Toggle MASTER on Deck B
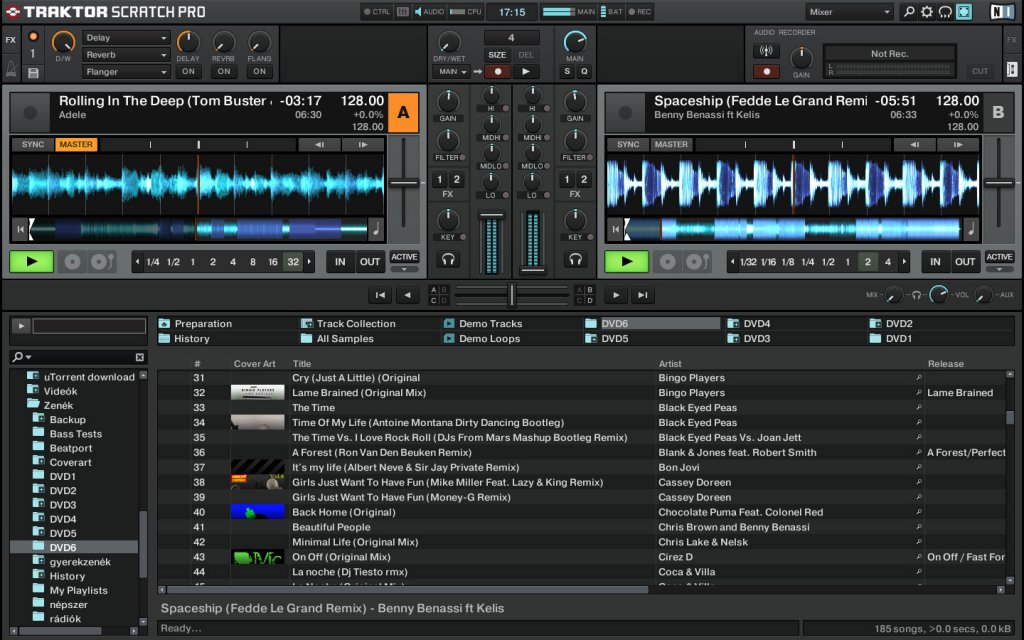The width and height of the screenshot is (1024, 640). 671,144
